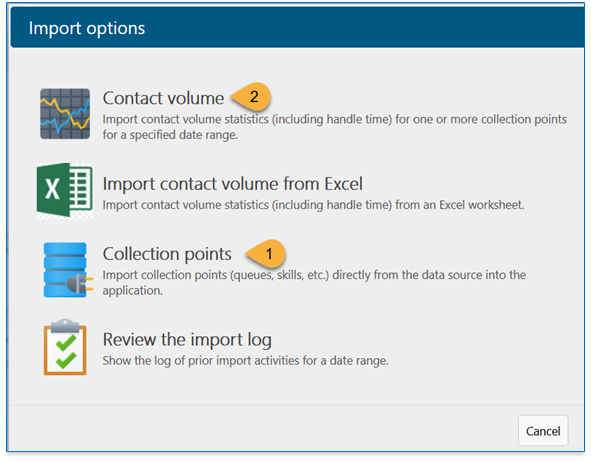Click the bottom green checkmark on clipboard
Viewport: 591px width, 462px height.
tap(66, 360)
